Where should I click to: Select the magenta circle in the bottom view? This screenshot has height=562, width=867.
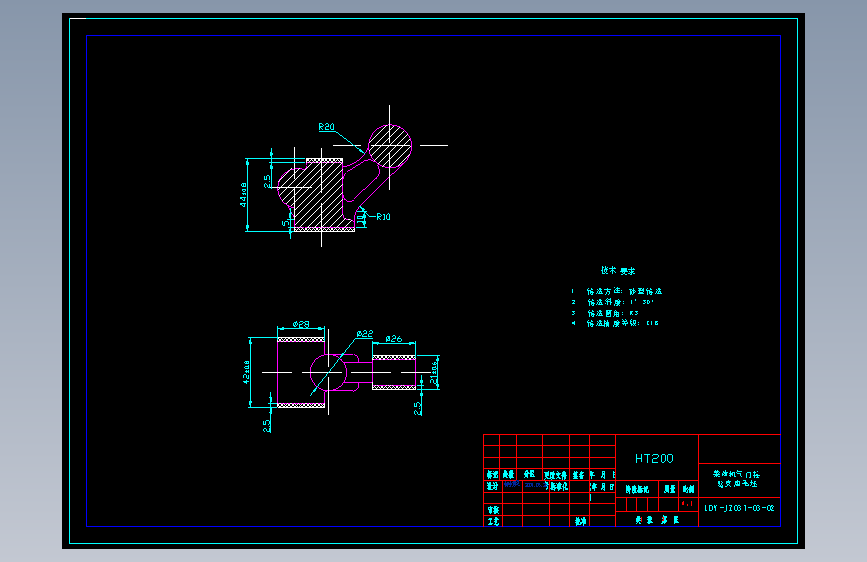click(328, 372)
